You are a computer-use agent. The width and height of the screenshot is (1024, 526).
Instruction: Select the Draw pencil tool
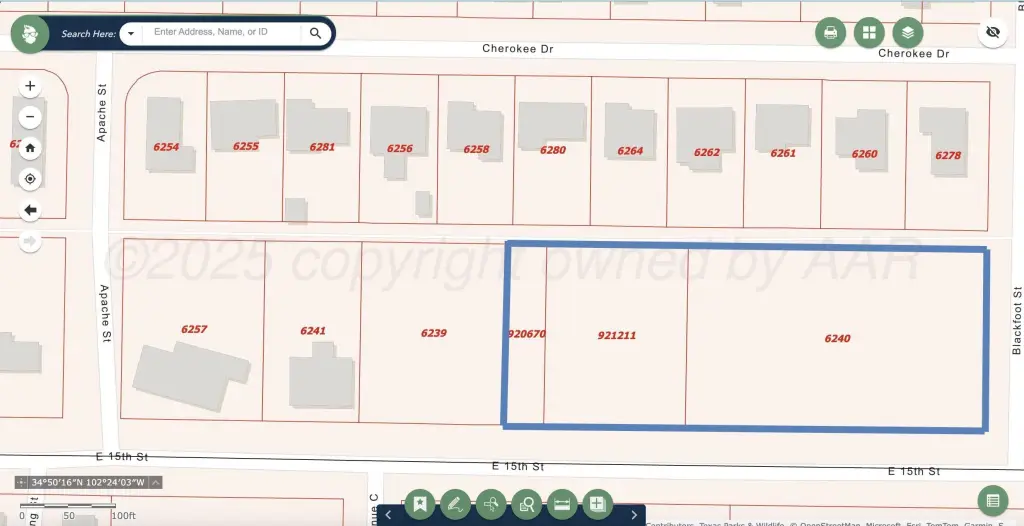coord(455,504)
